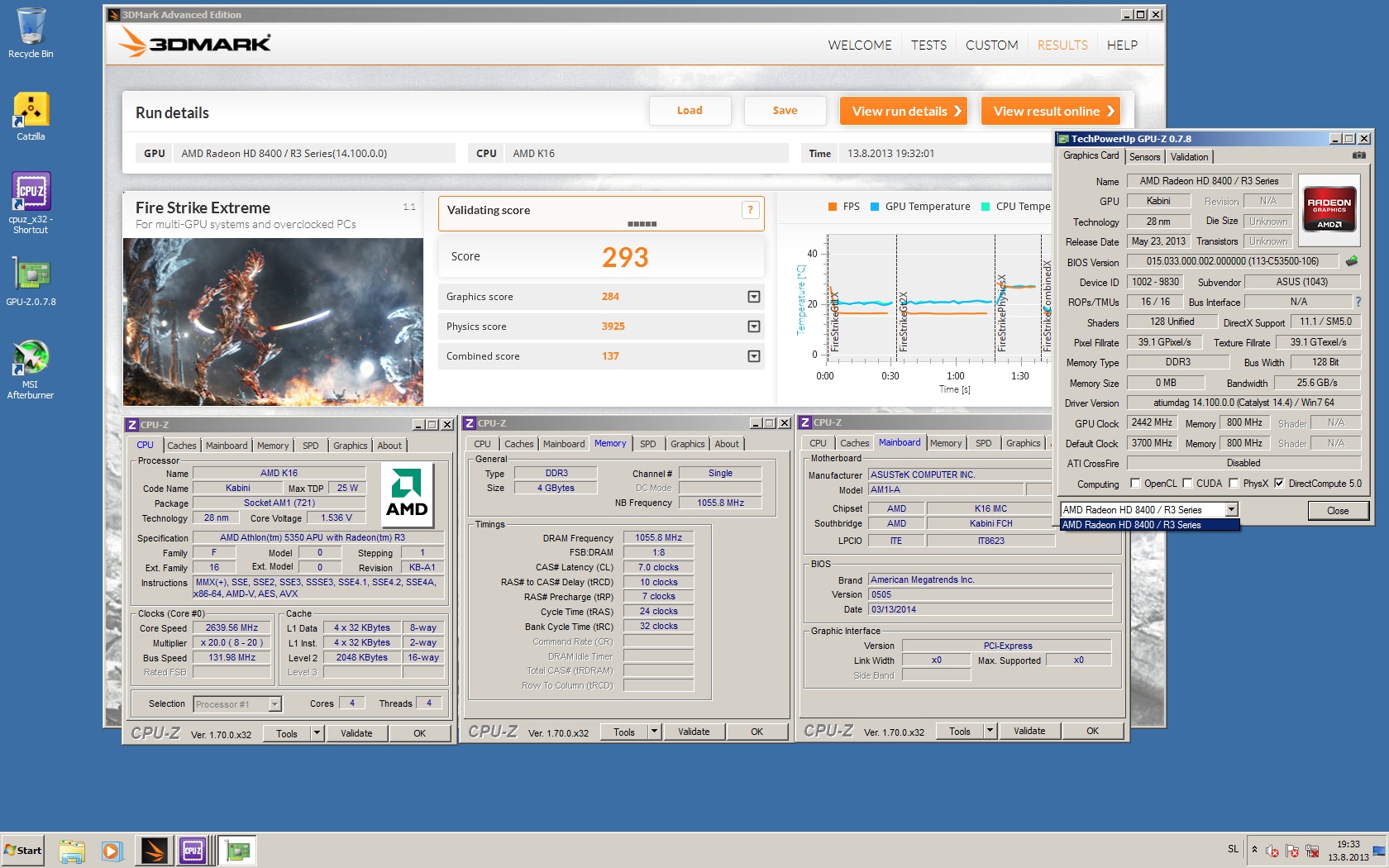Open Graphics tab in the CPU-Z Mainboard window

pos(1023,443)
